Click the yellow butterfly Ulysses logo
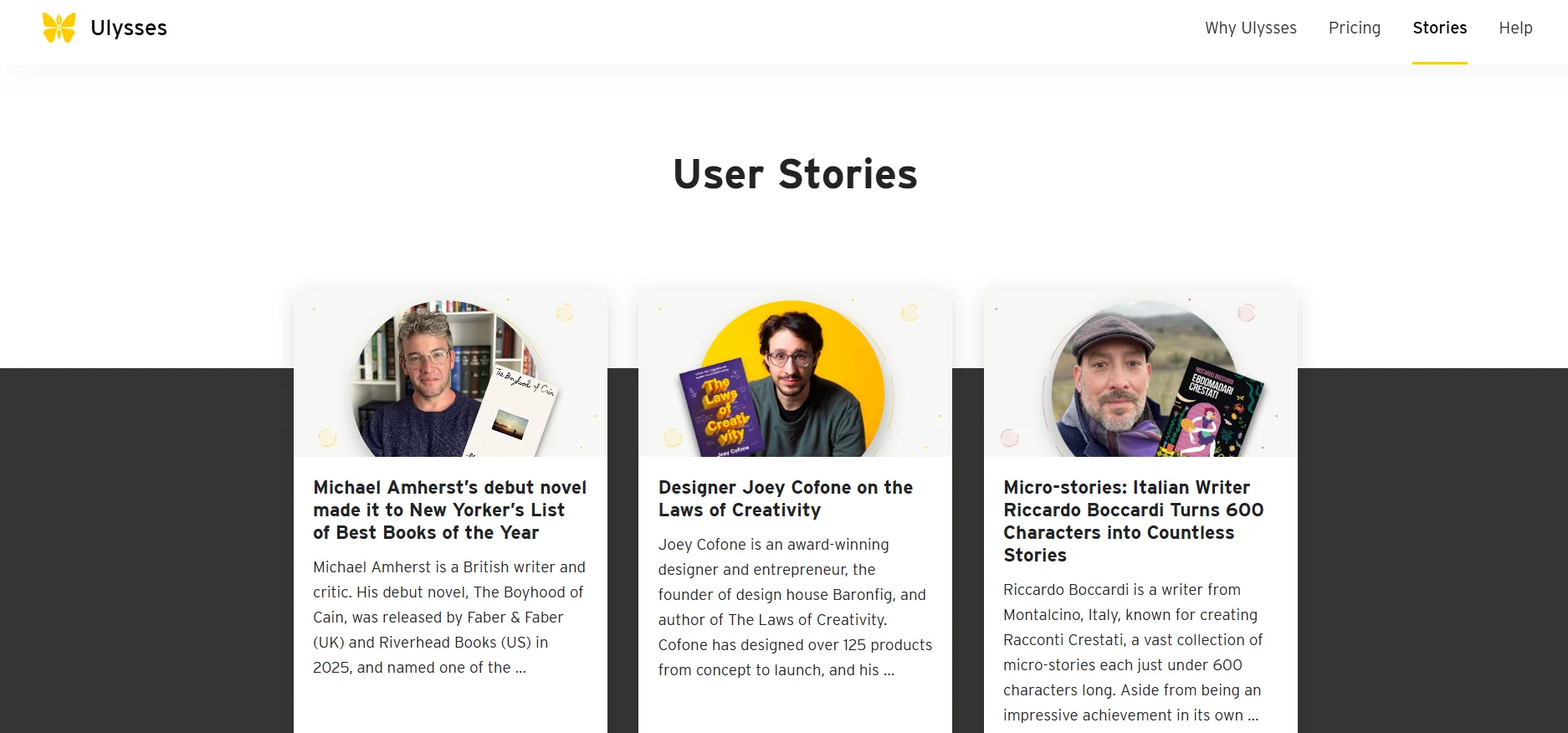Screen dimensions: 1568x733 (59, 28)
